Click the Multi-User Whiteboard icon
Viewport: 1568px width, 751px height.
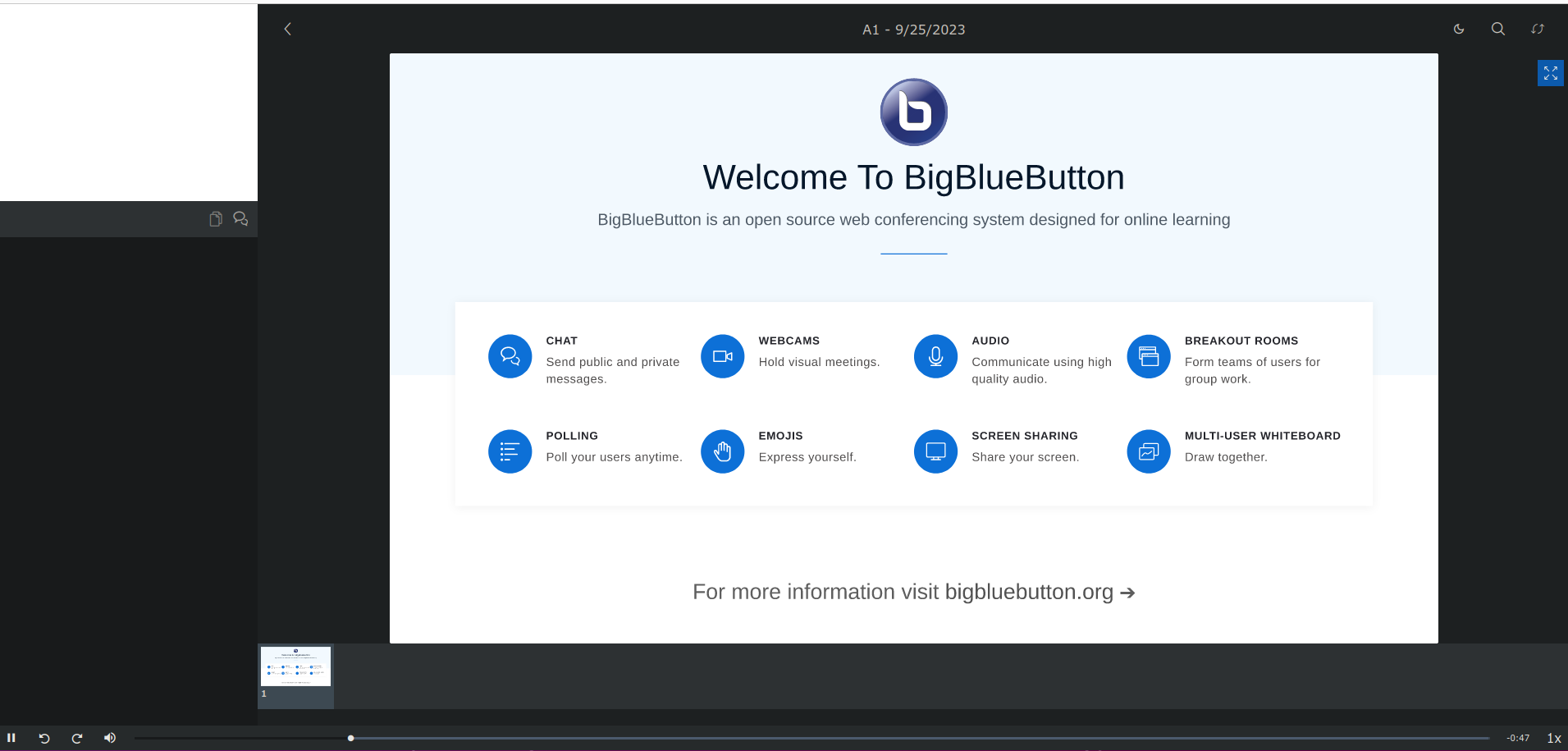pyautogui.click(x=1149, y=451)
